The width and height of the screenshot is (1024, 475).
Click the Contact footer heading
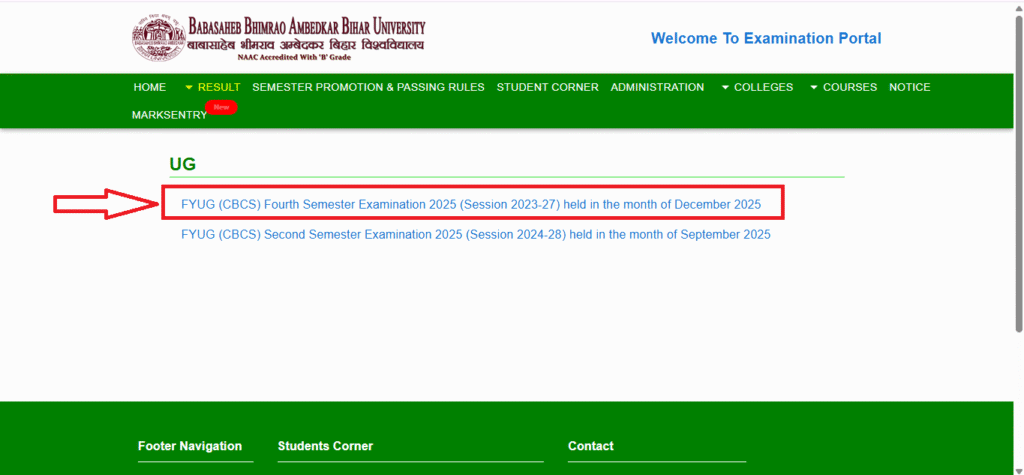coord(590,446)
